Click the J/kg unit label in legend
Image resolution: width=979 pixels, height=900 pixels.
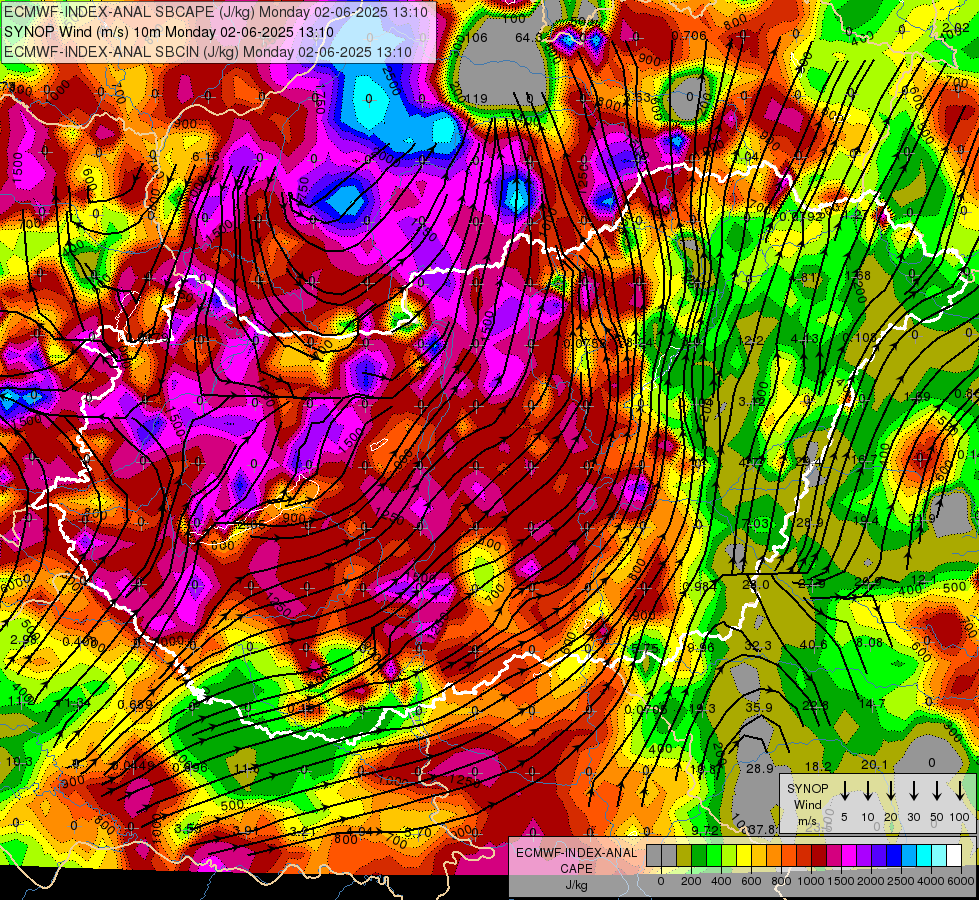click(x=576, y=884)
